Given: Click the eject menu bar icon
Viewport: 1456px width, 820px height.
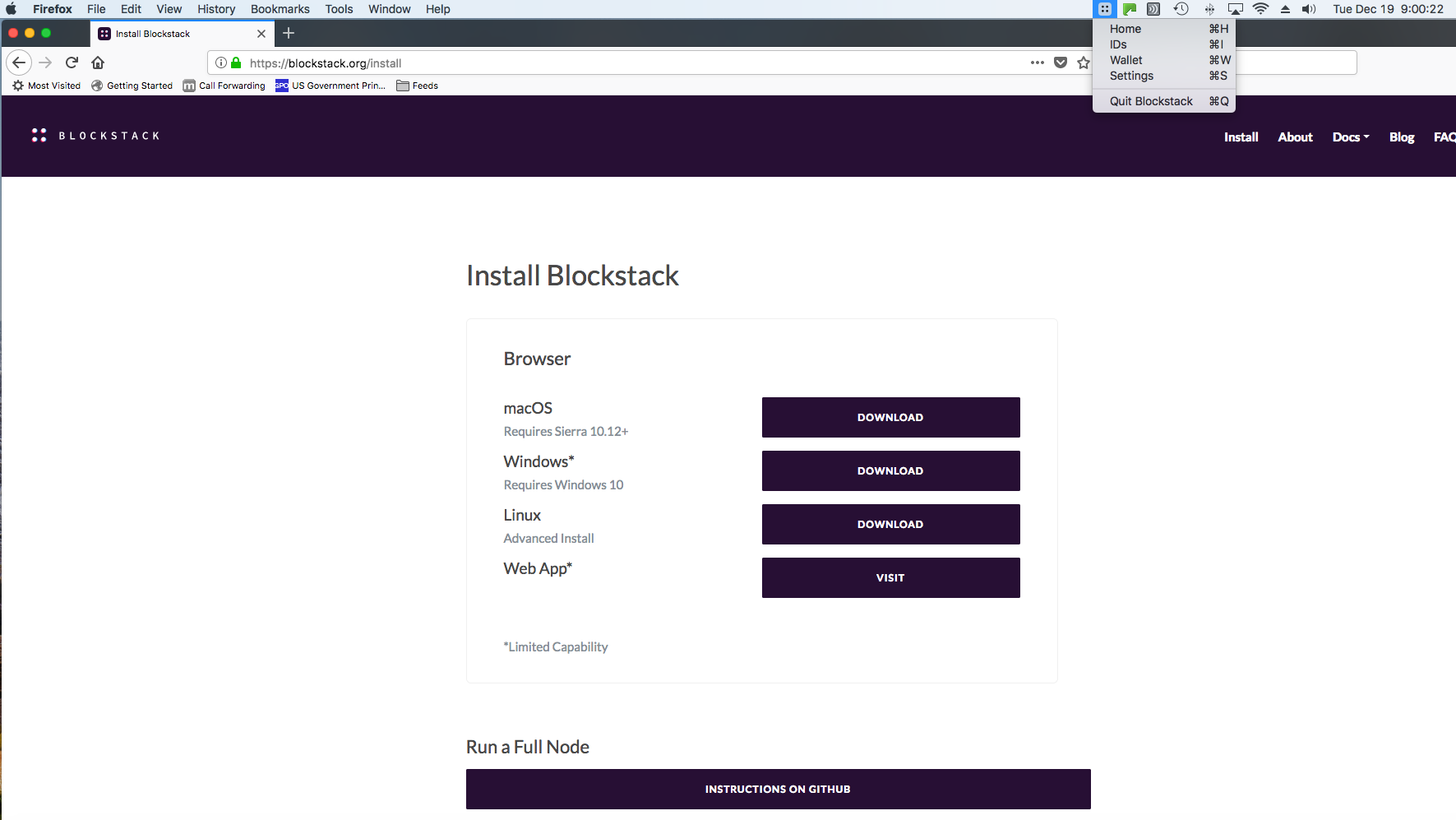Looking at the screenshot, I should click(x=1285, y=9).
